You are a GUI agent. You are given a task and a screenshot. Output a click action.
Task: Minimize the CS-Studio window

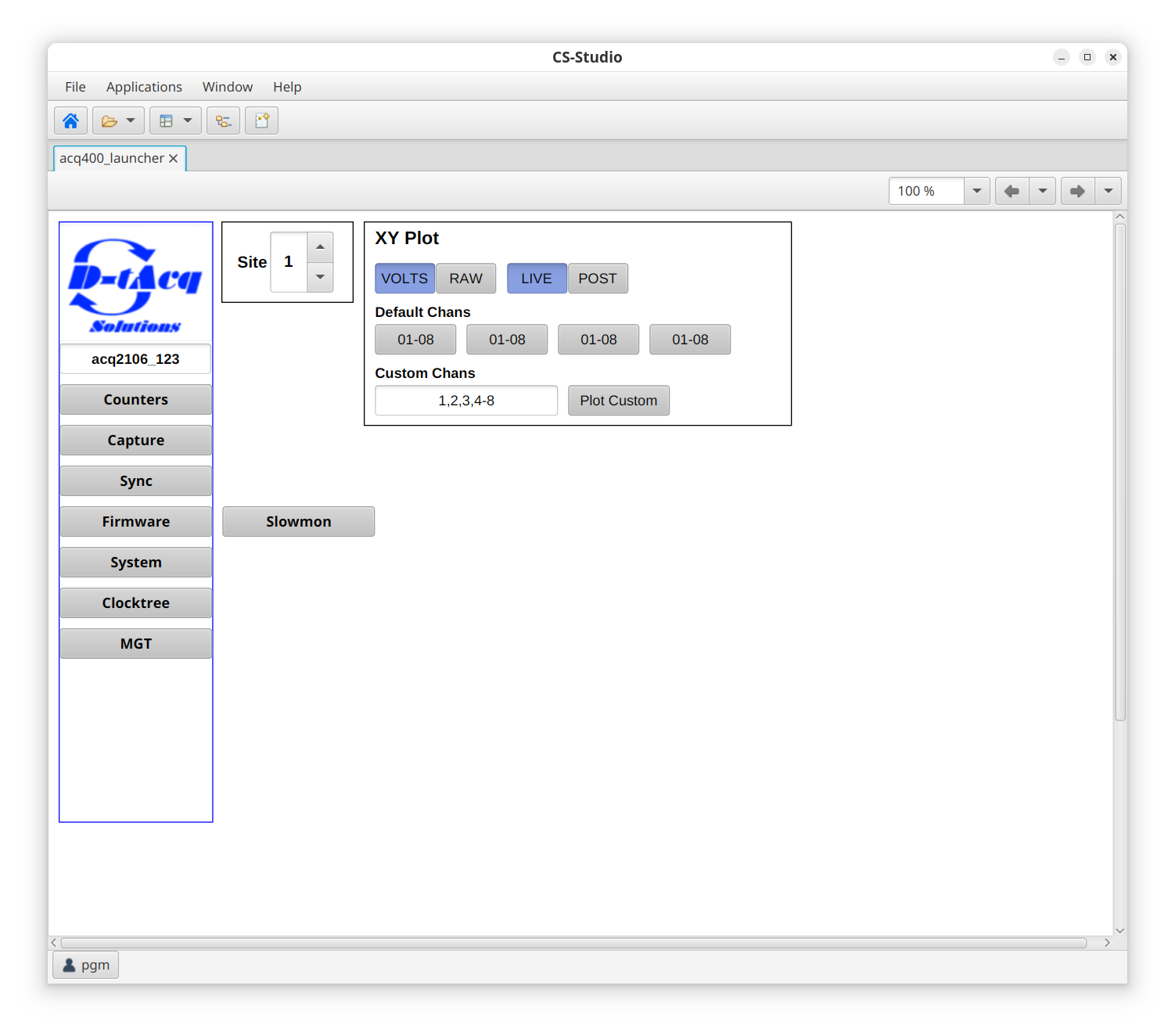(x=1062, y=57)
